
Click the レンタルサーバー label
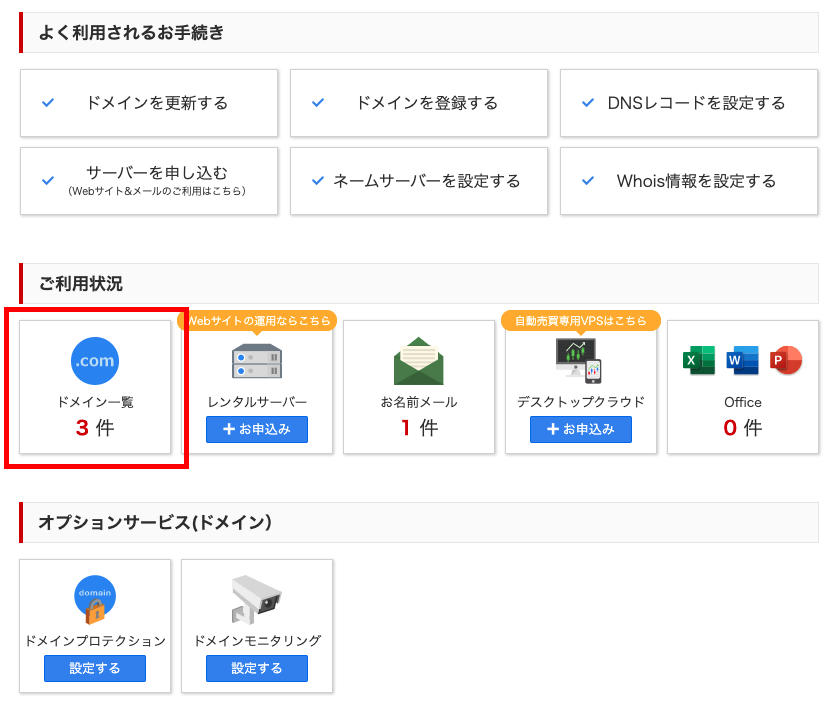point(257,402)
